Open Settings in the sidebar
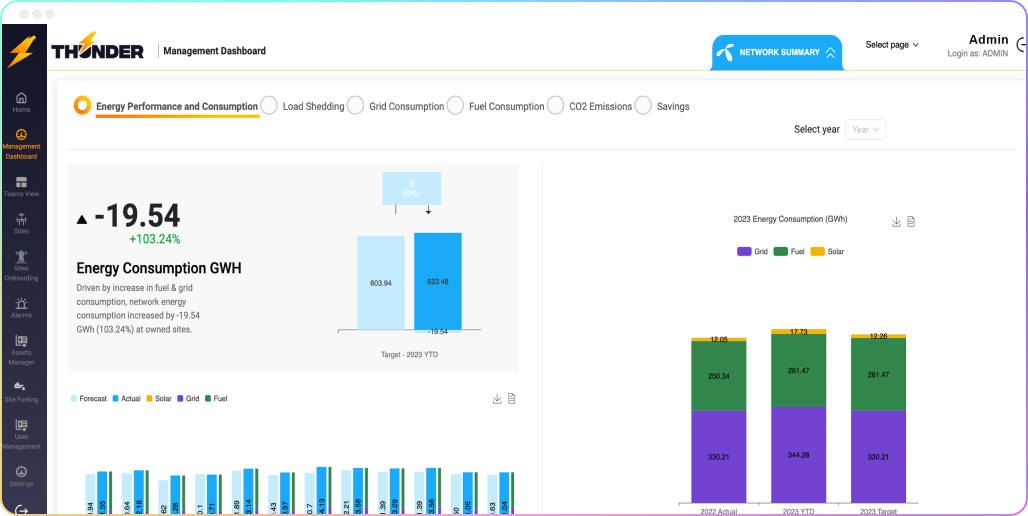The image size is (1028, 516). [21, 472]
